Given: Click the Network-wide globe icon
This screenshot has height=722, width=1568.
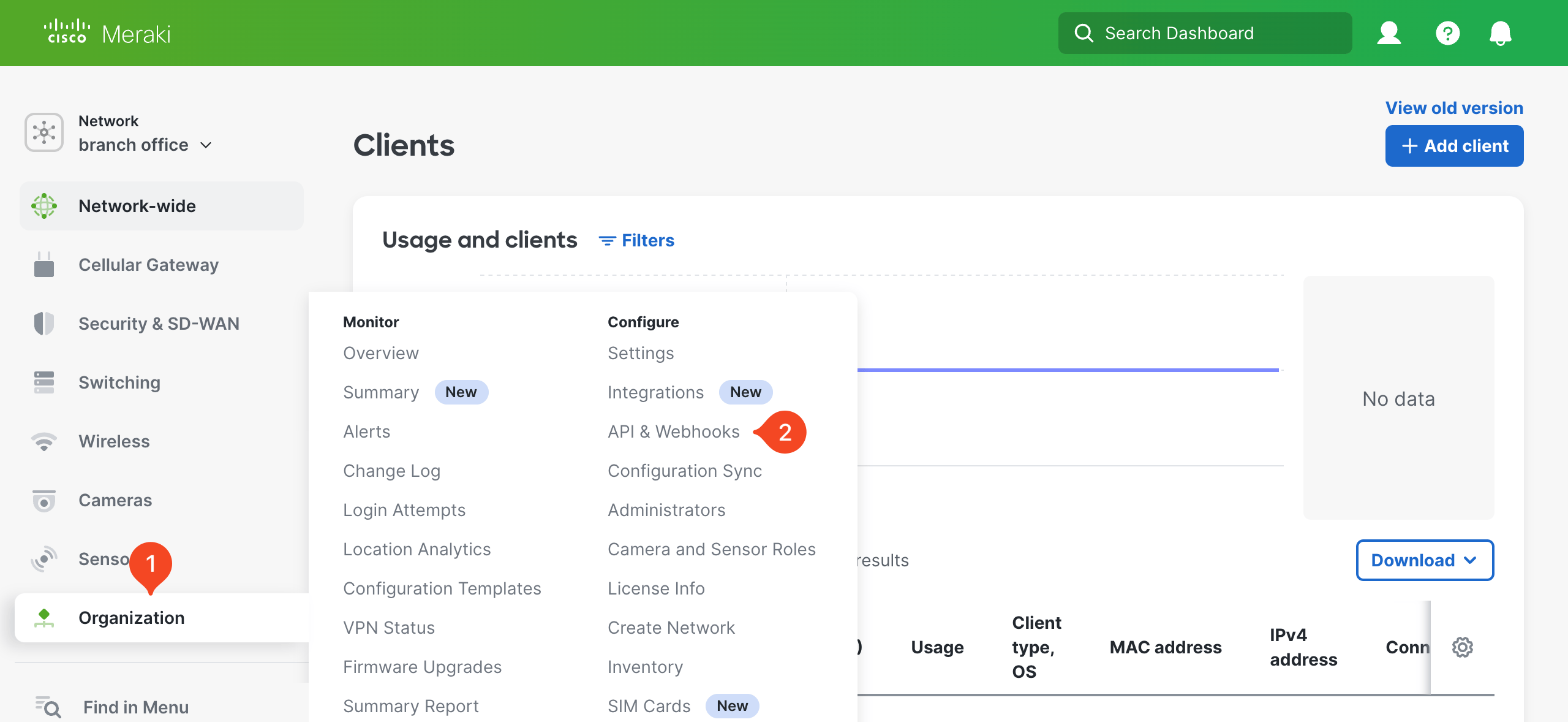Looking at the screenshot, I should [44, 206].
